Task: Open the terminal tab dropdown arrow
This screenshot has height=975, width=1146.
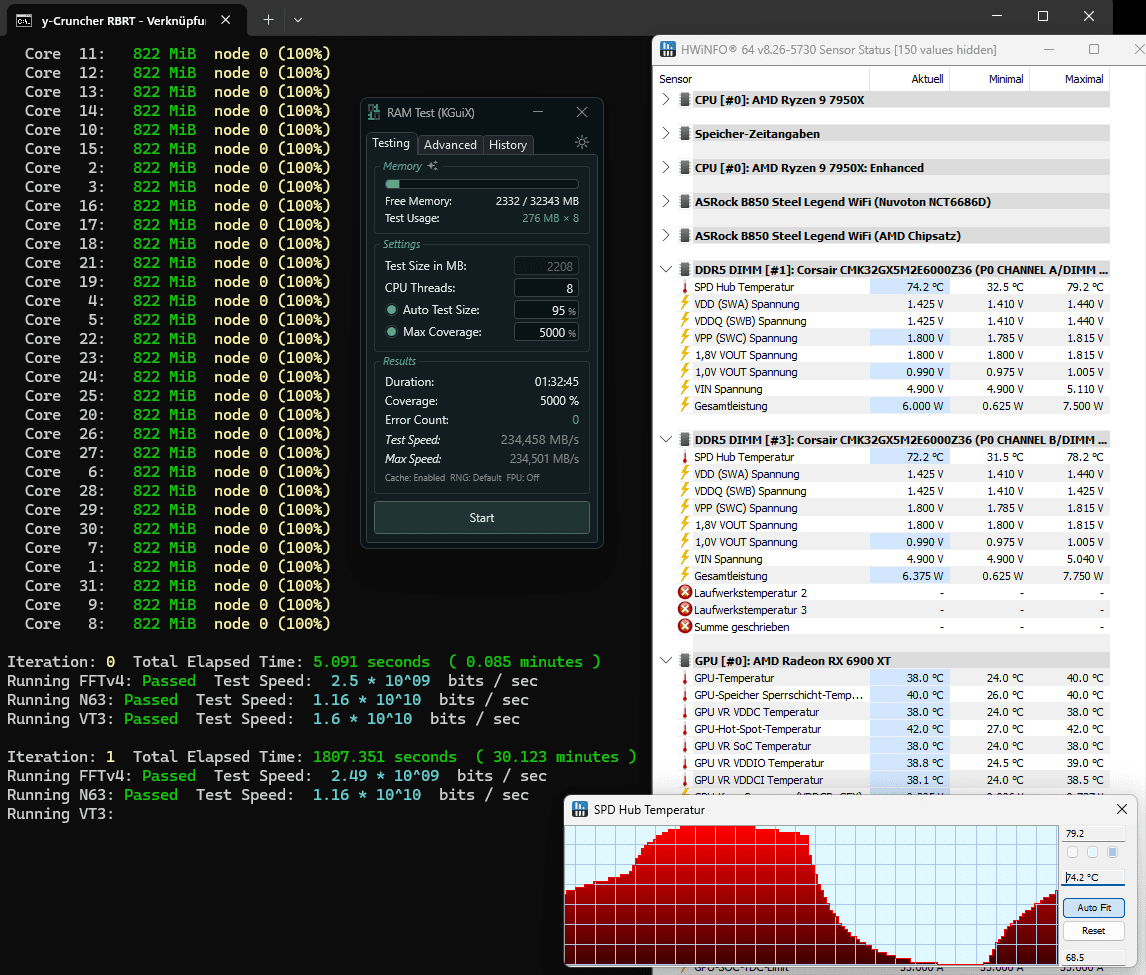Action: coord(298,19)
